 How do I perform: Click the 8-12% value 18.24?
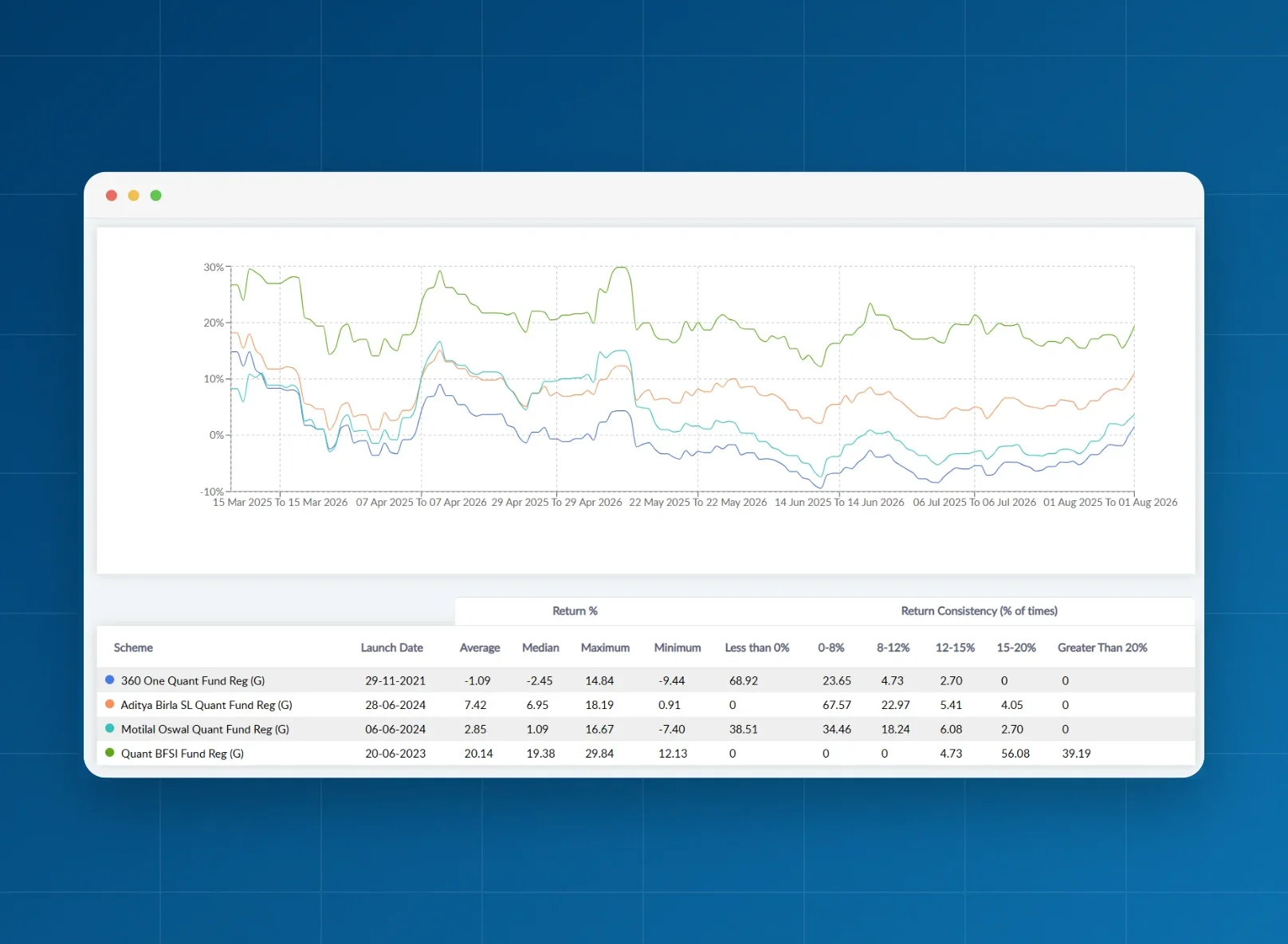pyautogui.click(x=896, y=729)
